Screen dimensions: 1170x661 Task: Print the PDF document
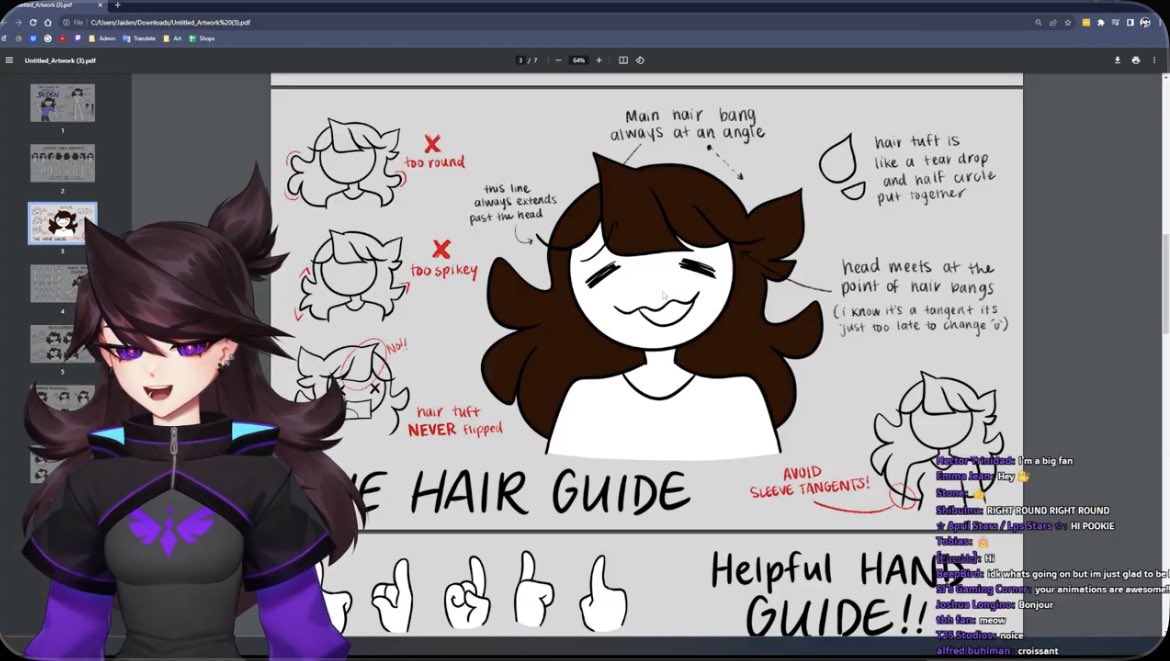1136,60
